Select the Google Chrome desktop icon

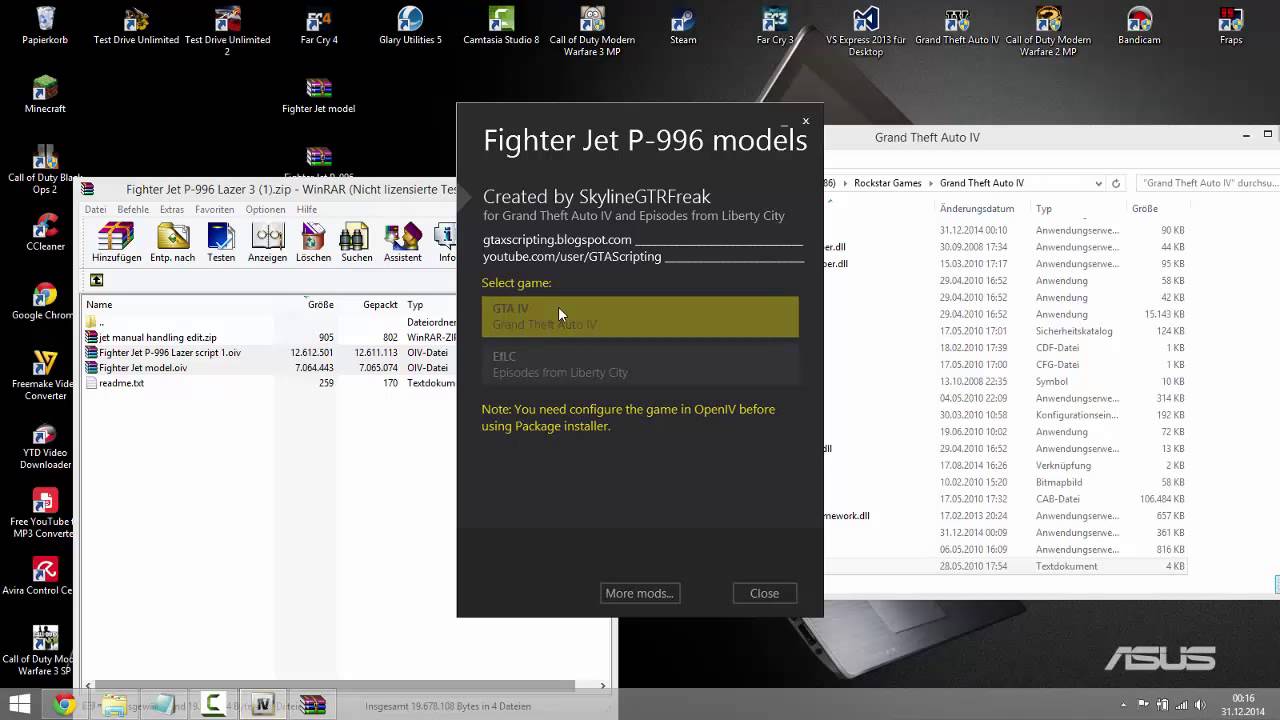[45, 301]
